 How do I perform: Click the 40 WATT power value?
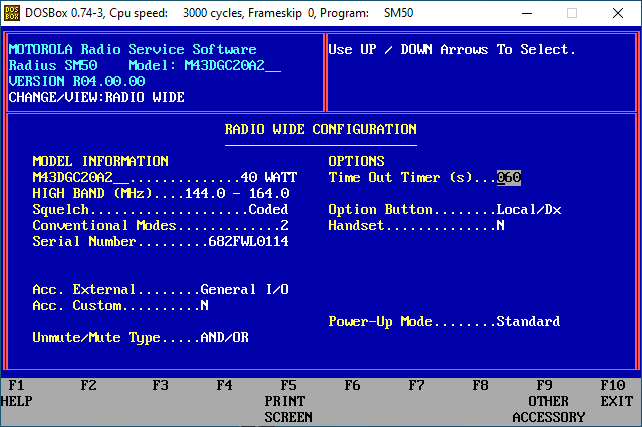click(x=269, y=178)
